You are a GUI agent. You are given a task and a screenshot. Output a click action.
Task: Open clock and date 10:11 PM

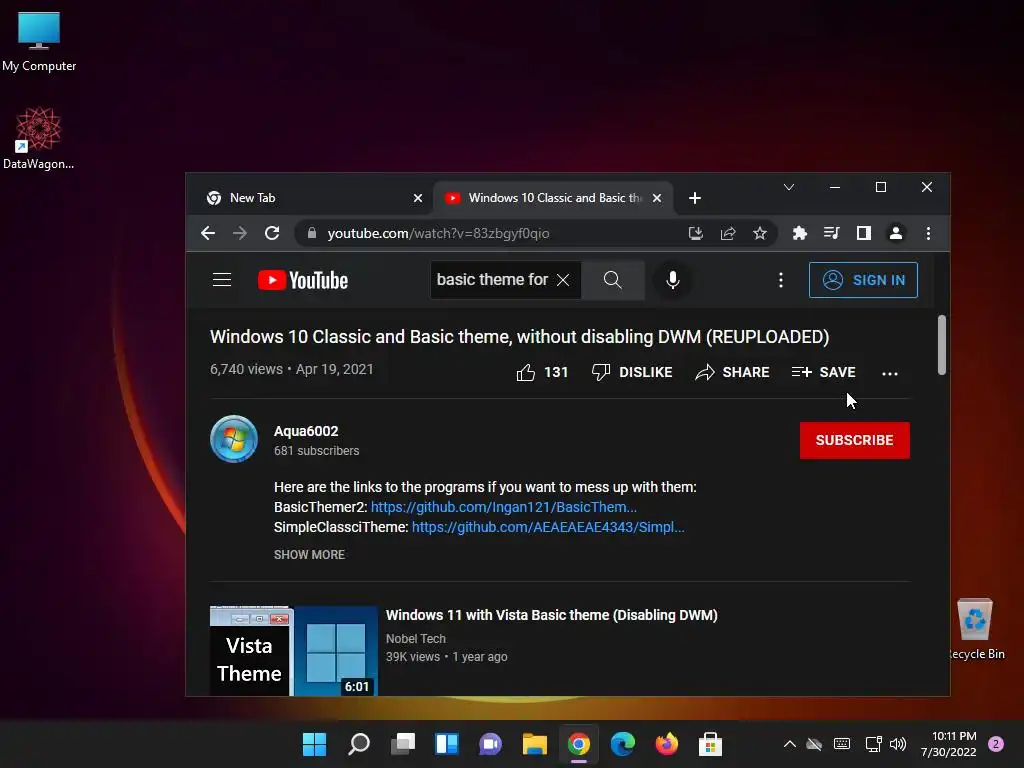click(x=949, y=744)
